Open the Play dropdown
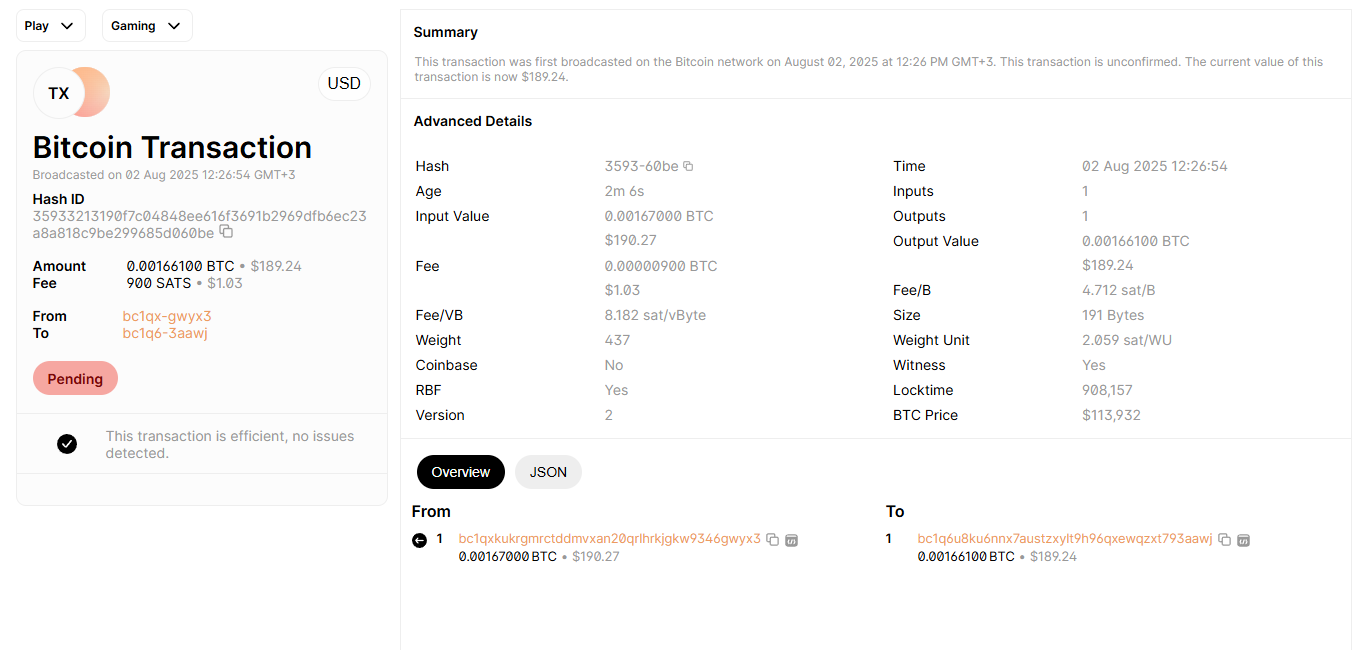Viewport: 1363px width, 650px height. pos(51,26)
